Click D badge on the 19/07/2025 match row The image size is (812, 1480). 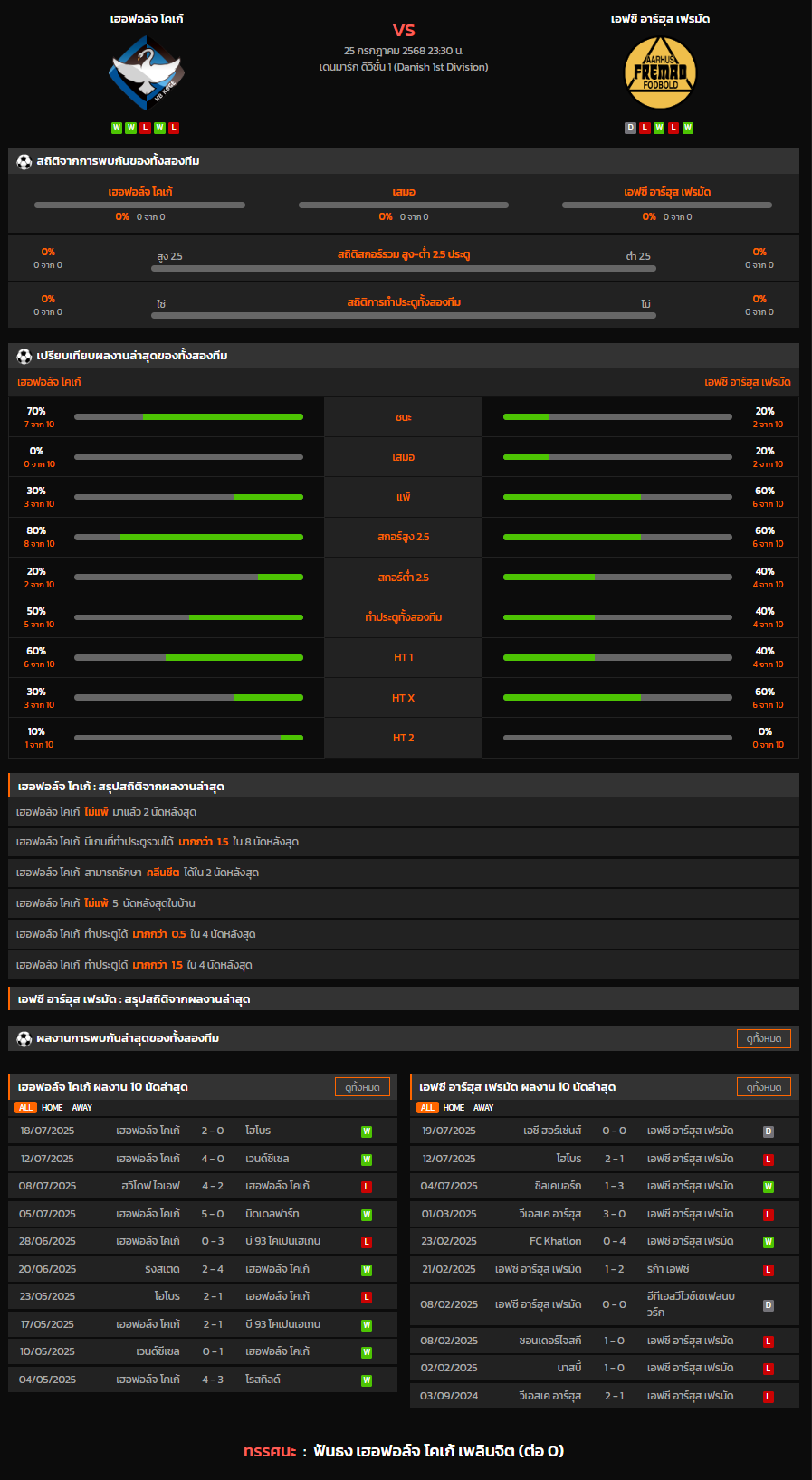pyautogui.click(x=769, y=1131)
